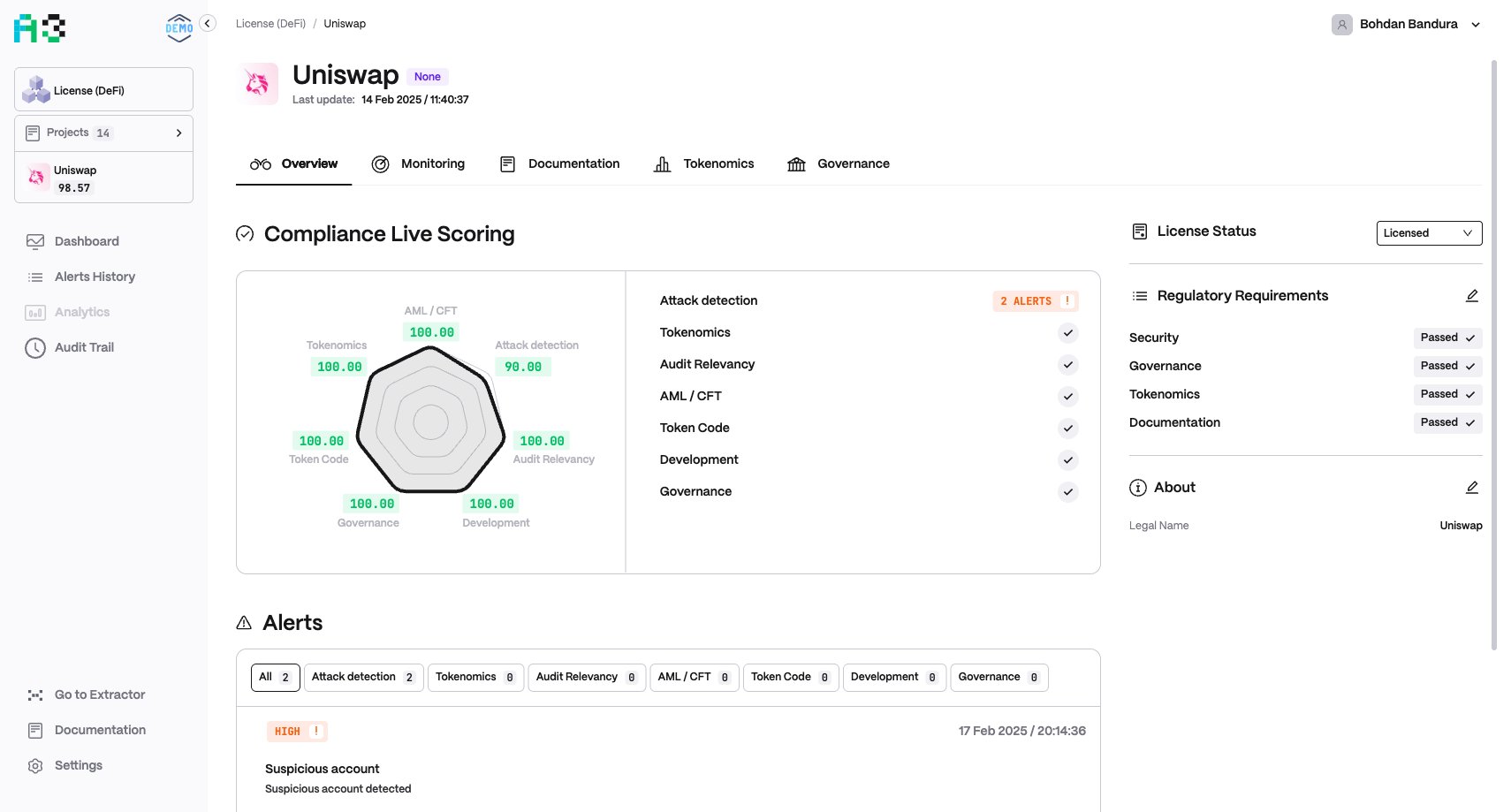Click the Alerts History list icon
The image size is (1511, 812).
35,277
